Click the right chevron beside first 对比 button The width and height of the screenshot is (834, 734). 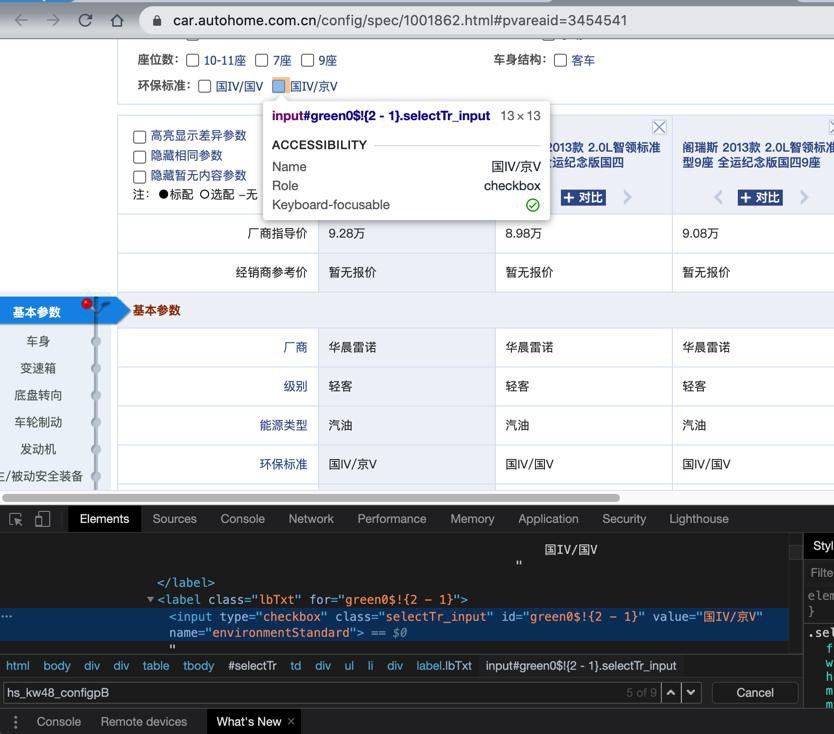[x=628, y=197]
